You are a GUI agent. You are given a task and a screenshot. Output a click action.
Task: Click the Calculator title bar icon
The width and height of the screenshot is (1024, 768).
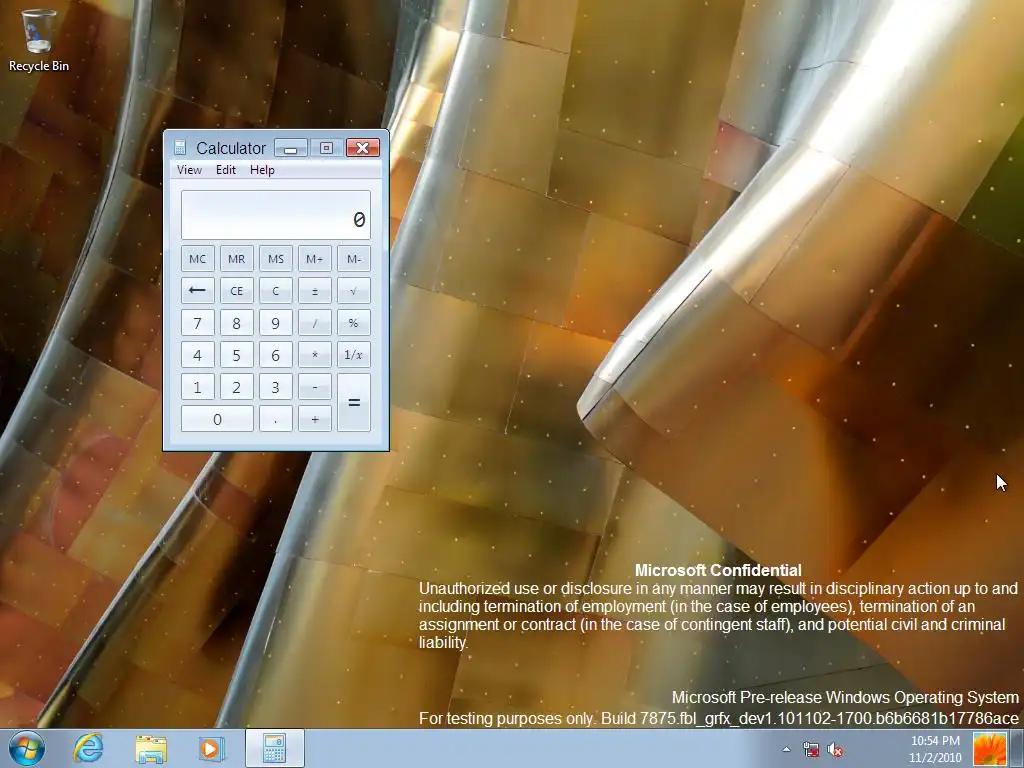pos(180,148)
